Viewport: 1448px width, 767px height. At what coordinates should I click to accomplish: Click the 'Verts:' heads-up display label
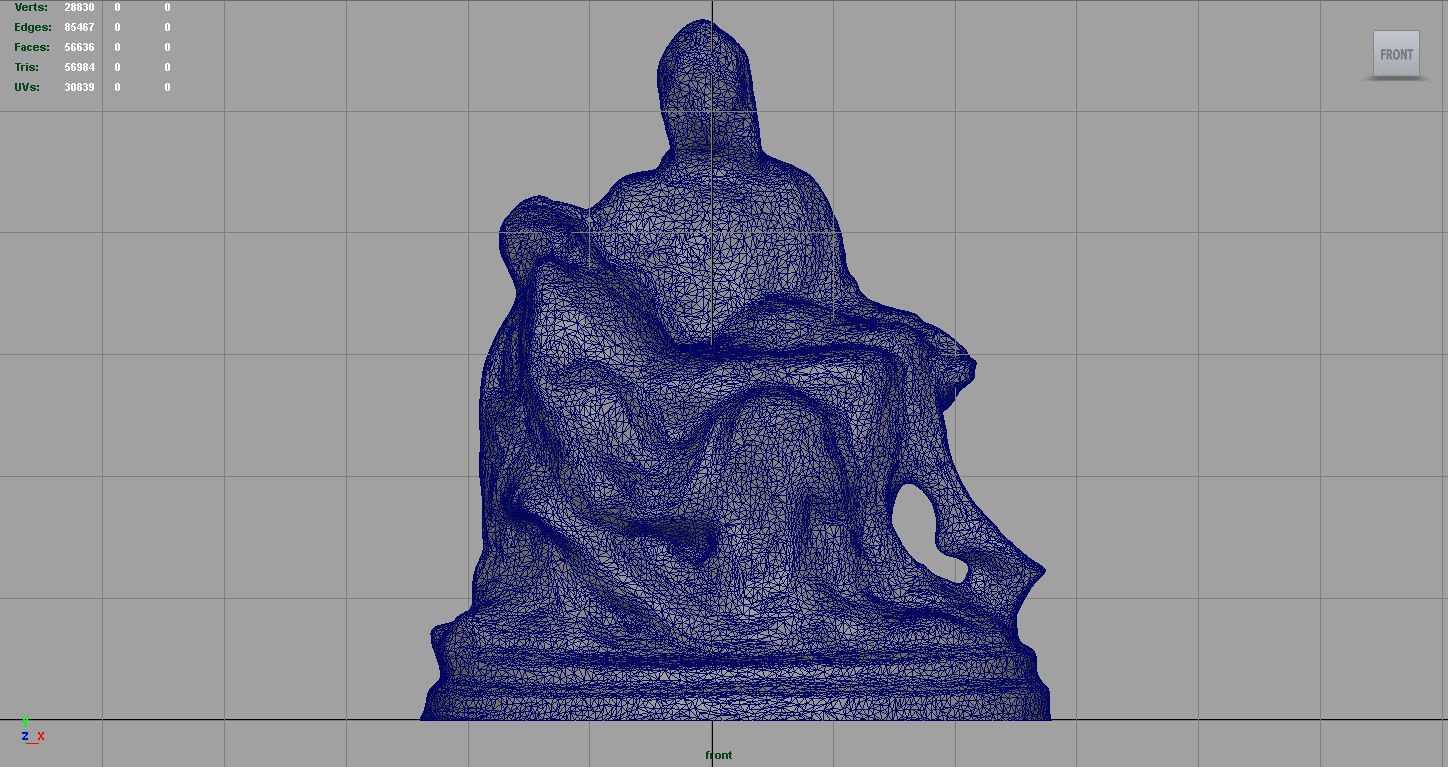coord(31,7)
